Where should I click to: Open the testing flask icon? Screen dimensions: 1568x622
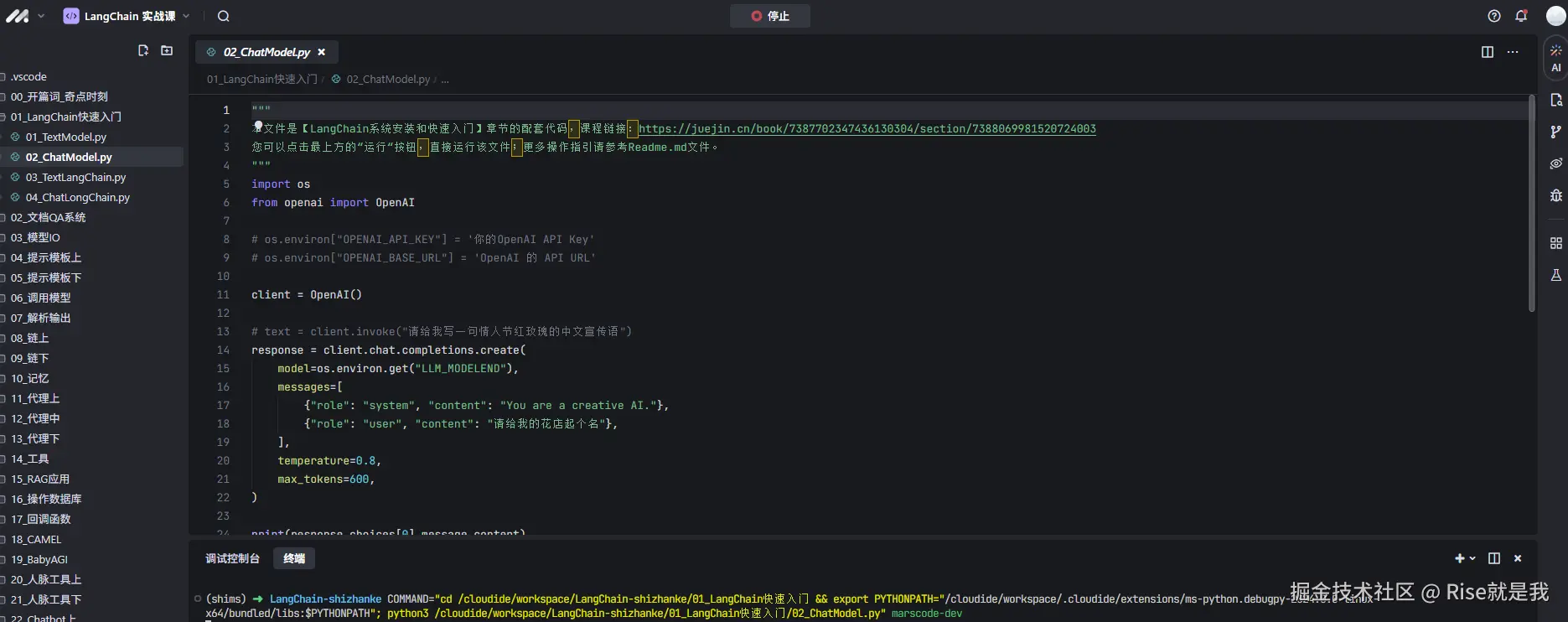pos(1555,275)
